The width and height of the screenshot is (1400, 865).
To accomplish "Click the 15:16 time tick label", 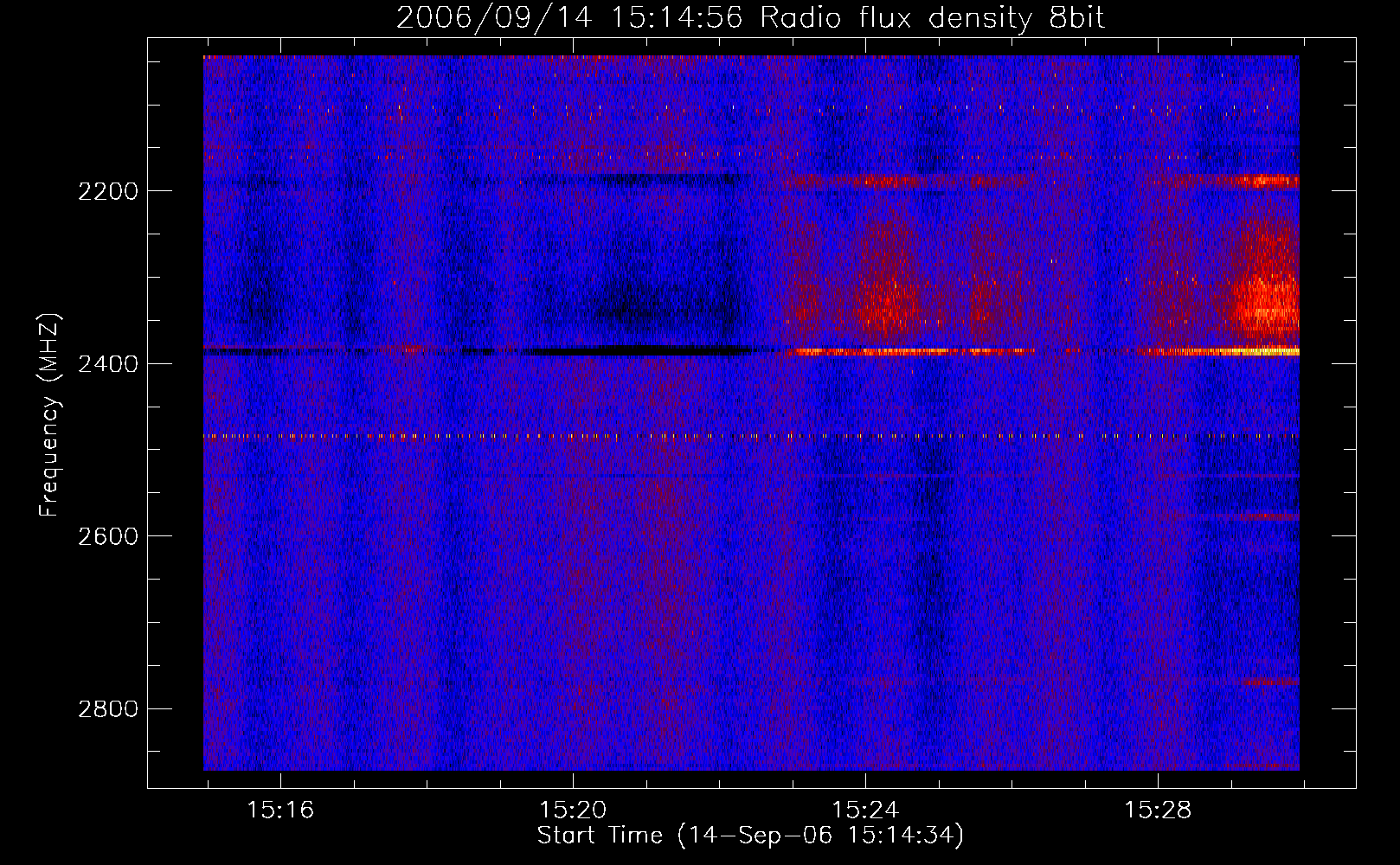I will point(280,811).
